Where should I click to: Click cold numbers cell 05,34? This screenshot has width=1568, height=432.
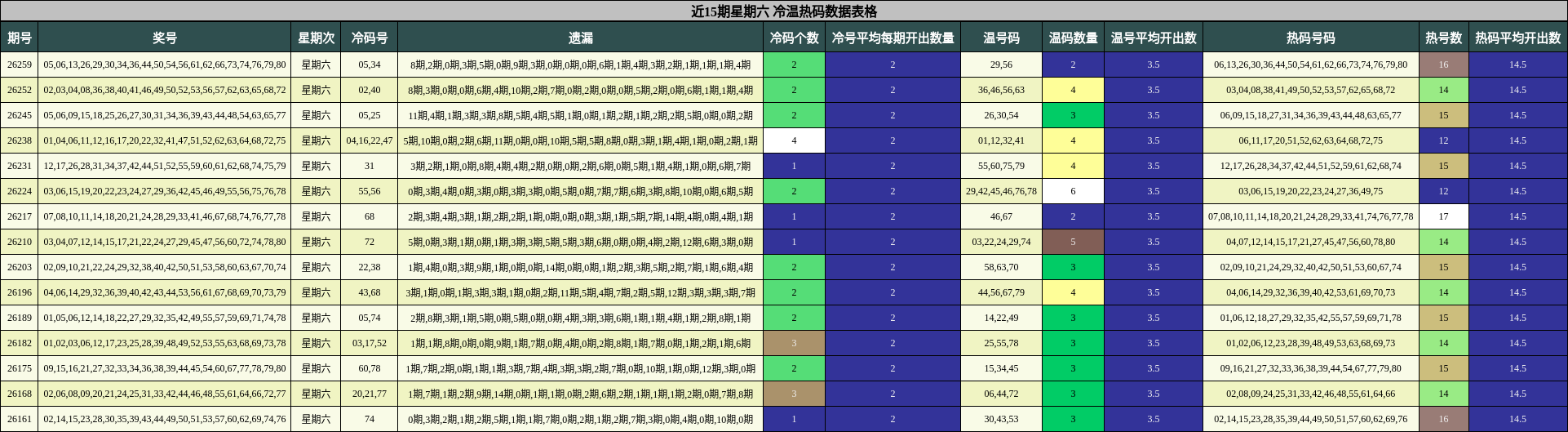click(x=370, y=65)
